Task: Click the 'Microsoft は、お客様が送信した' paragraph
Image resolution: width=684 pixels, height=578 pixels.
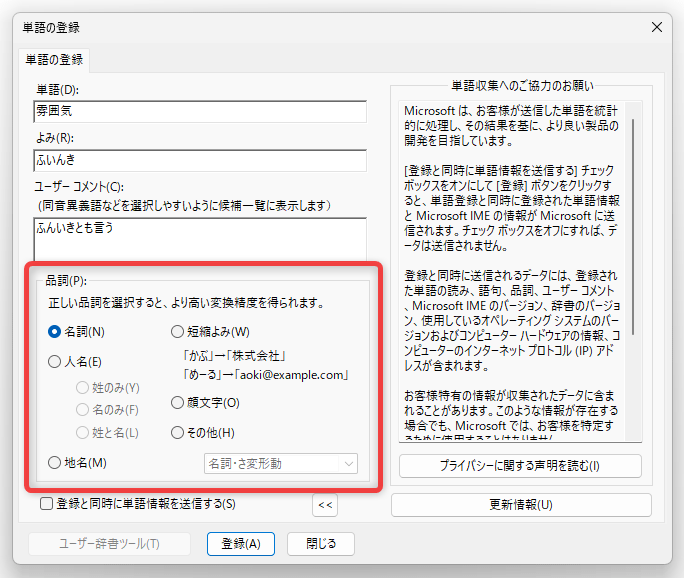Action: click(511, 126)
